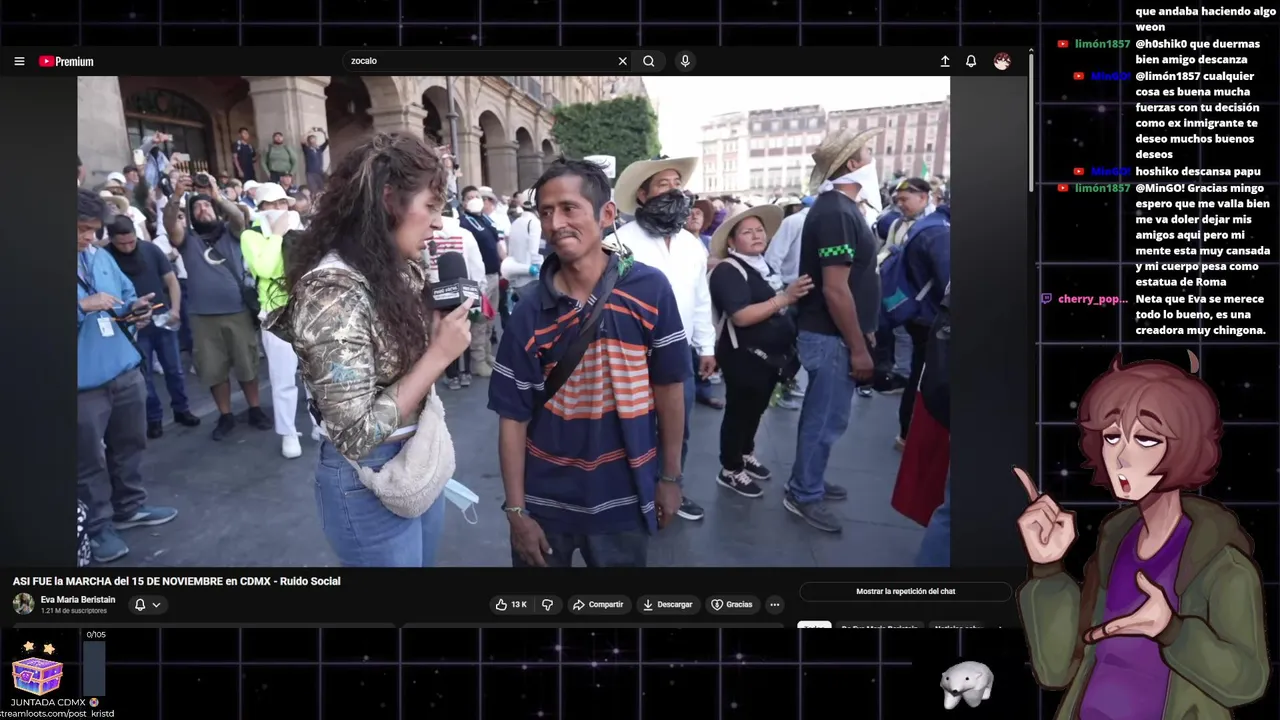The image size is (1280, 720).
Task: Click the Compartir share button
Action: pos(598,604)
